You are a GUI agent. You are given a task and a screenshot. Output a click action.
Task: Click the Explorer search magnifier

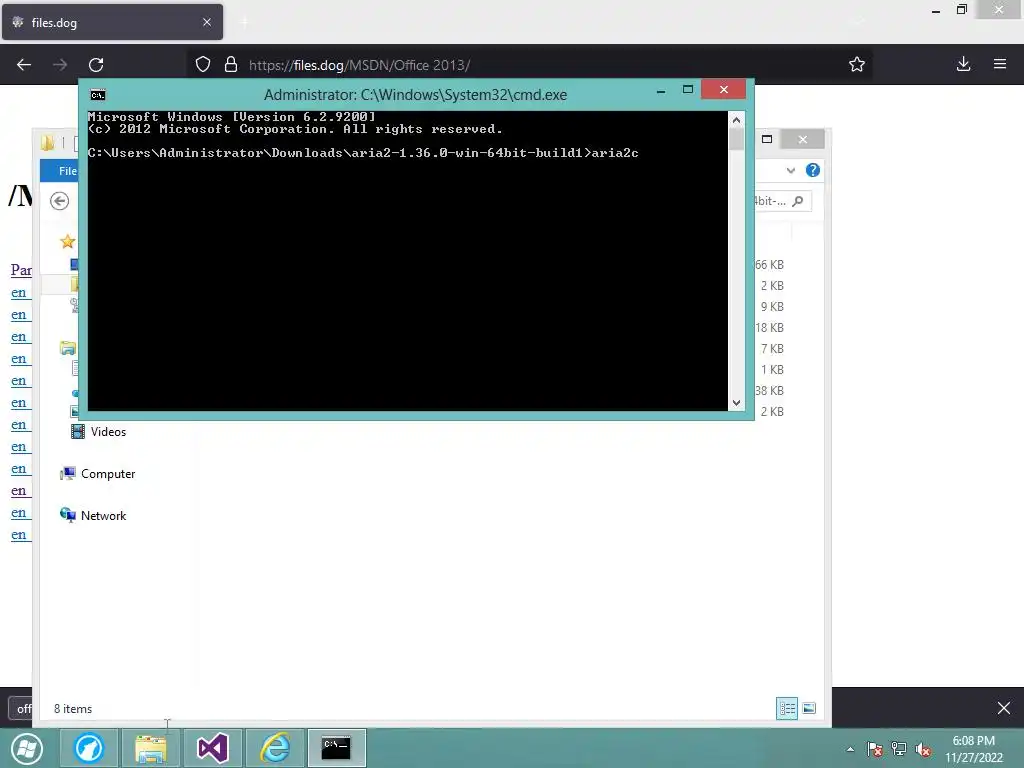tap(797, 201)
